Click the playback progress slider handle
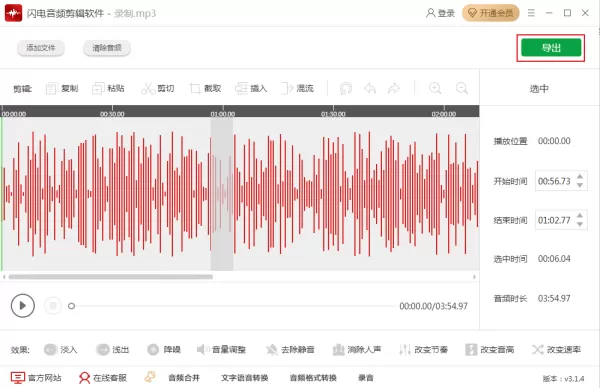The width and height of the screenshot is (600, 388). tap(71, 306)
